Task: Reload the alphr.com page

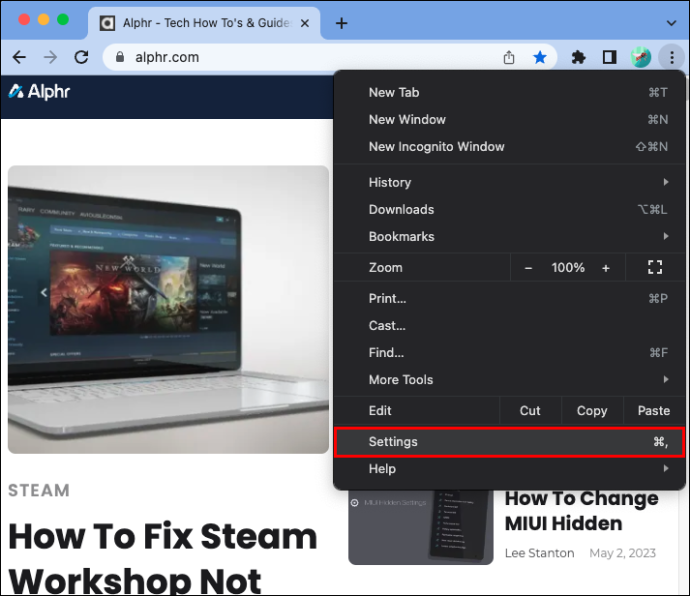Action: (81, 57)
